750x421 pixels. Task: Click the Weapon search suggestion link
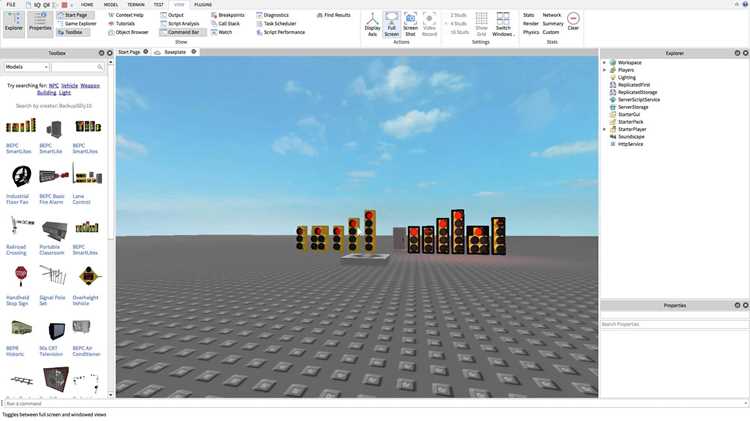coord(90,86)
